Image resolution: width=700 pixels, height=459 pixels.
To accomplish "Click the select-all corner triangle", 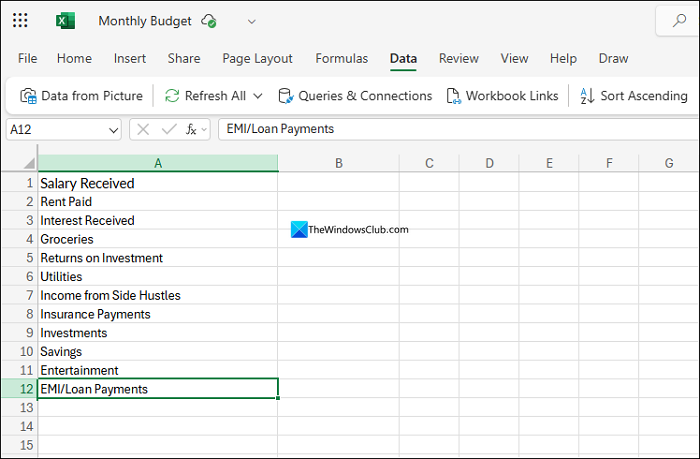I will (x=29, y=163).
